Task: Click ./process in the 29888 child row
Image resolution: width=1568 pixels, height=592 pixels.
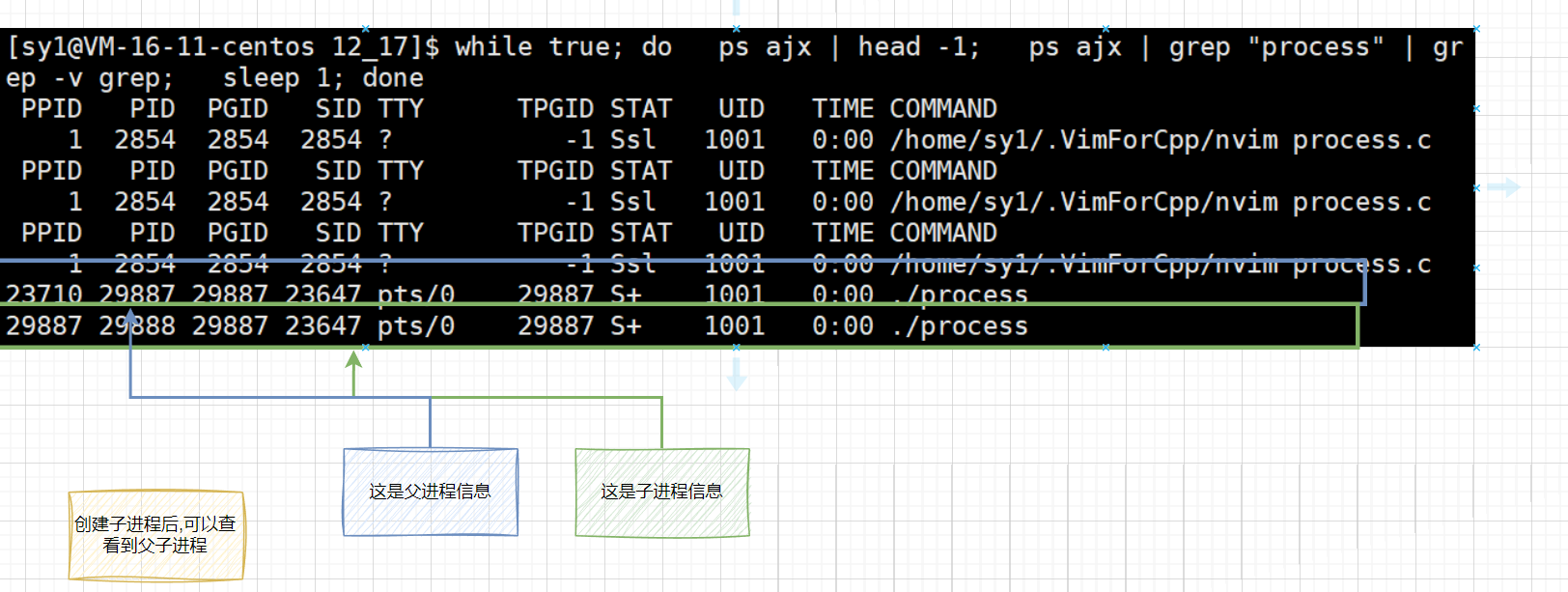Action: pos(960,325)
